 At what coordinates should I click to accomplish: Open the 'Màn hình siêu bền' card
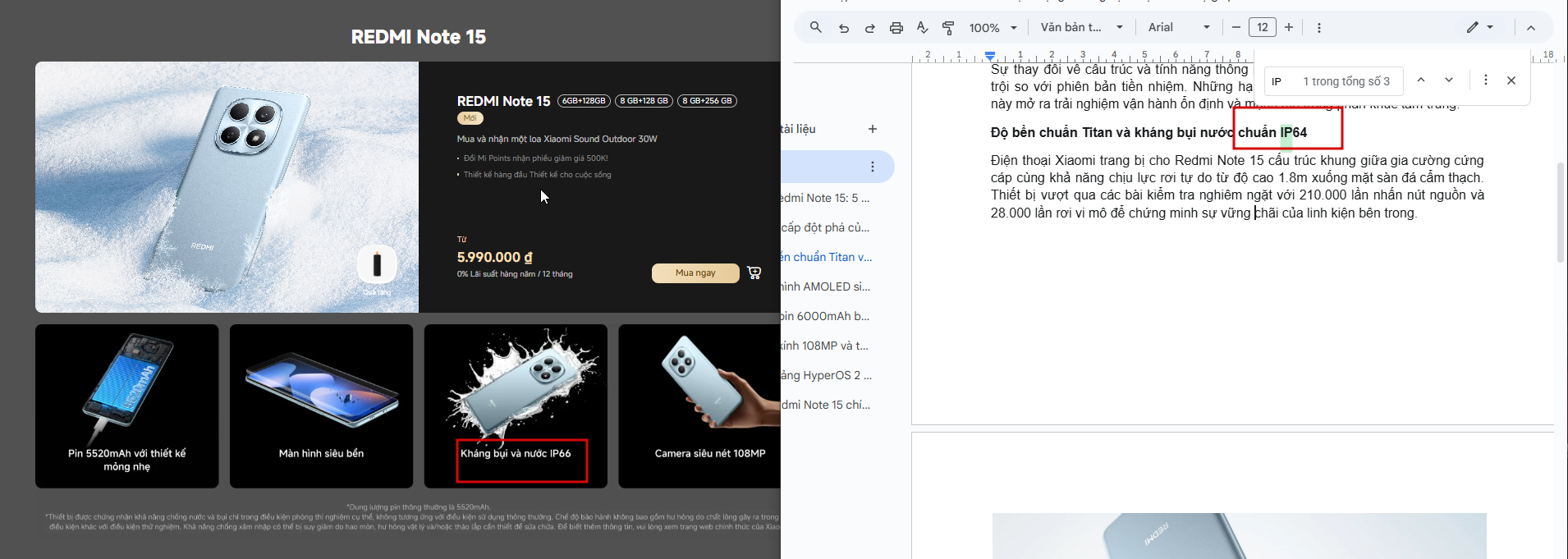[x=321, y=406]
